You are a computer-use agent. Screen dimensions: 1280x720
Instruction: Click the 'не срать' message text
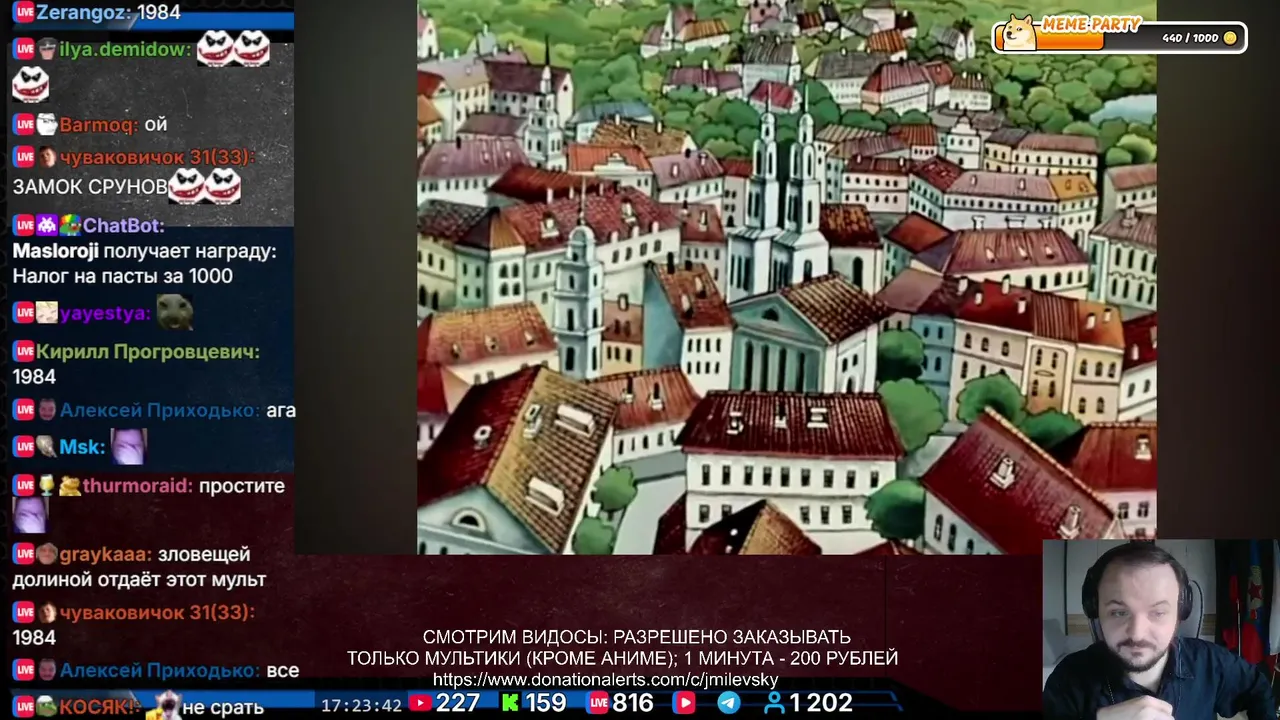click(x=223, y=707)
